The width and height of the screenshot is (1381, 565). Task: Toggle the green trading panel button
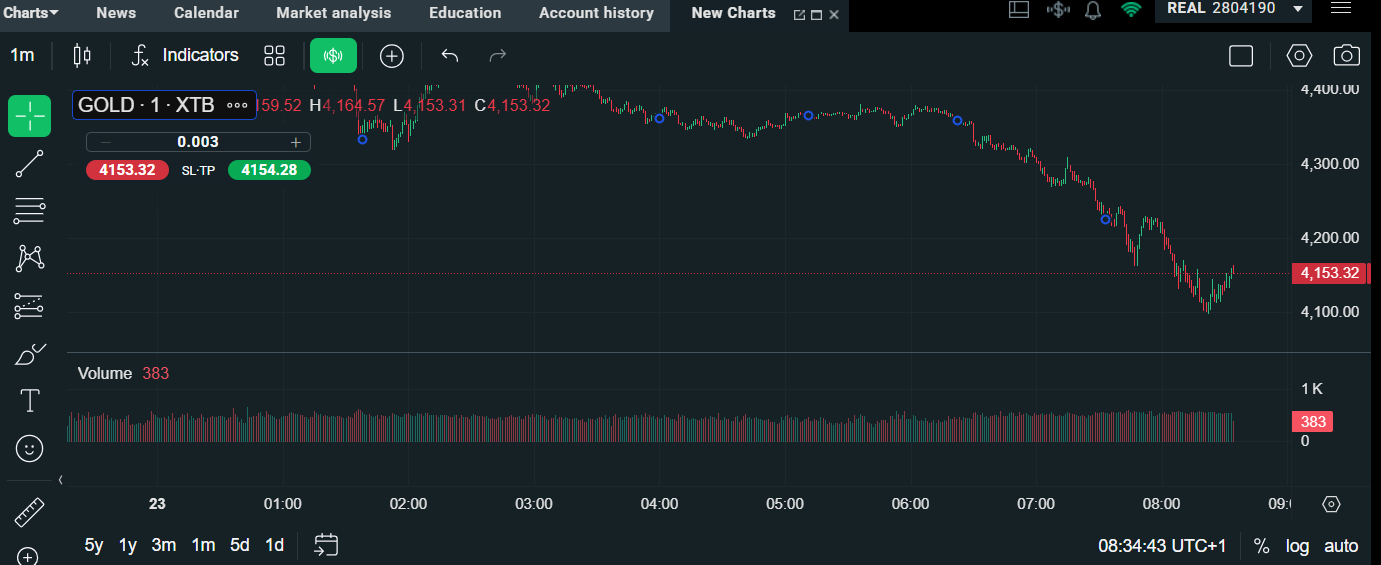pyautogui.click(x=333, y=56)
